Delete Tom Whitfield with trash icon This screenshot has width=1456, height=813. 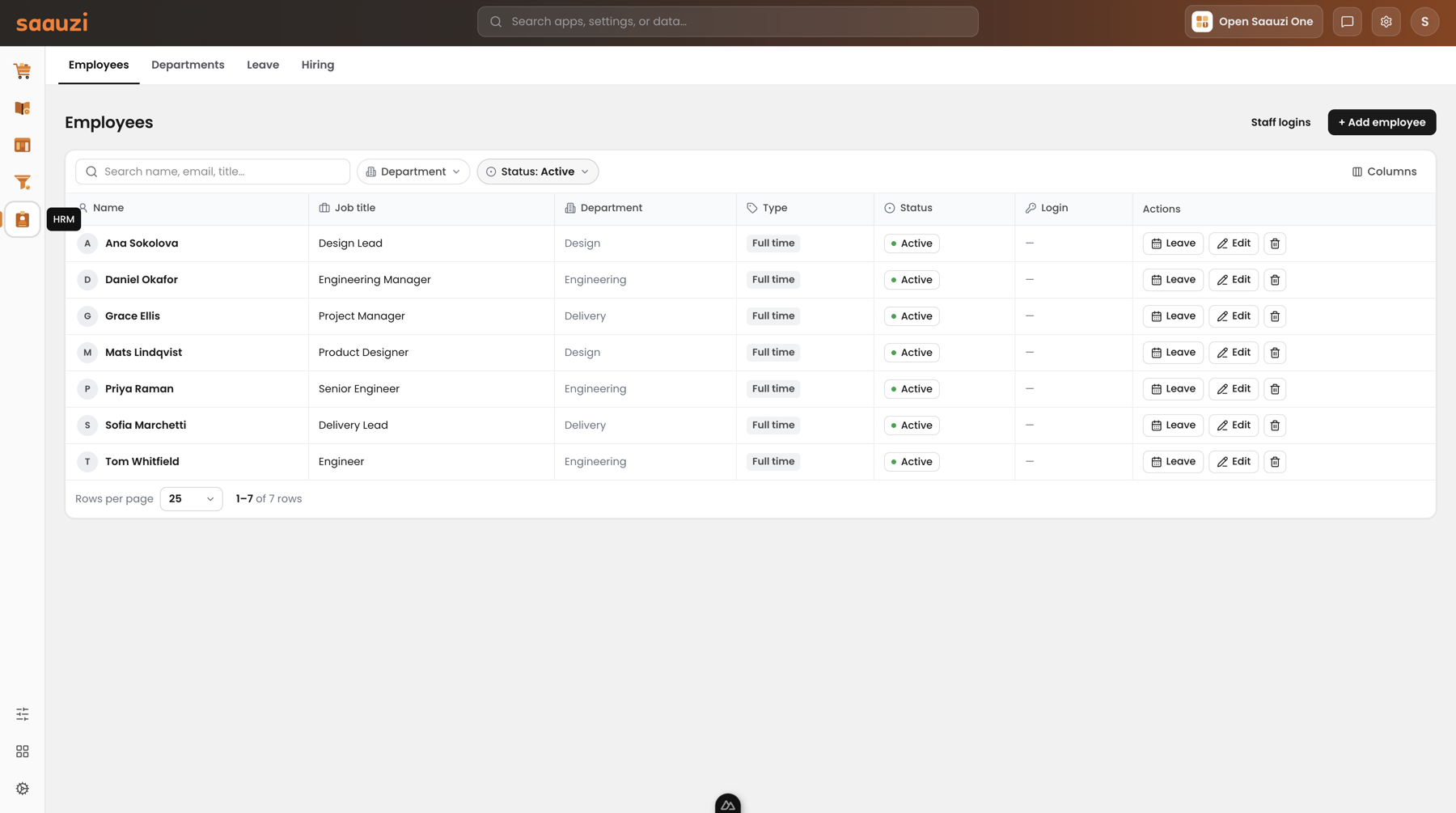coord(1275,462)
